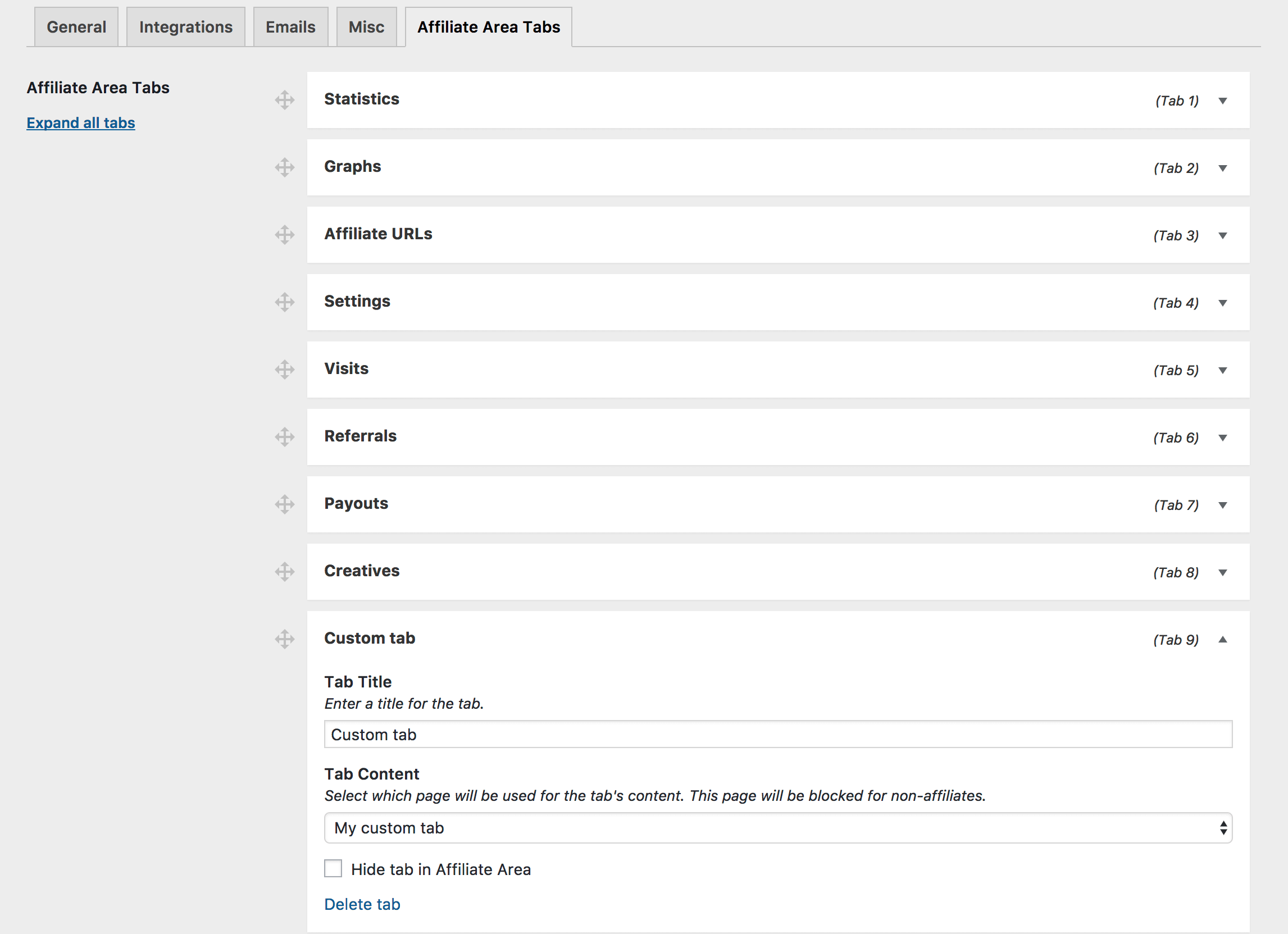The image size is (1288, 934).
Task: Click into the Tab Title text field
Action: click(777, 735)
